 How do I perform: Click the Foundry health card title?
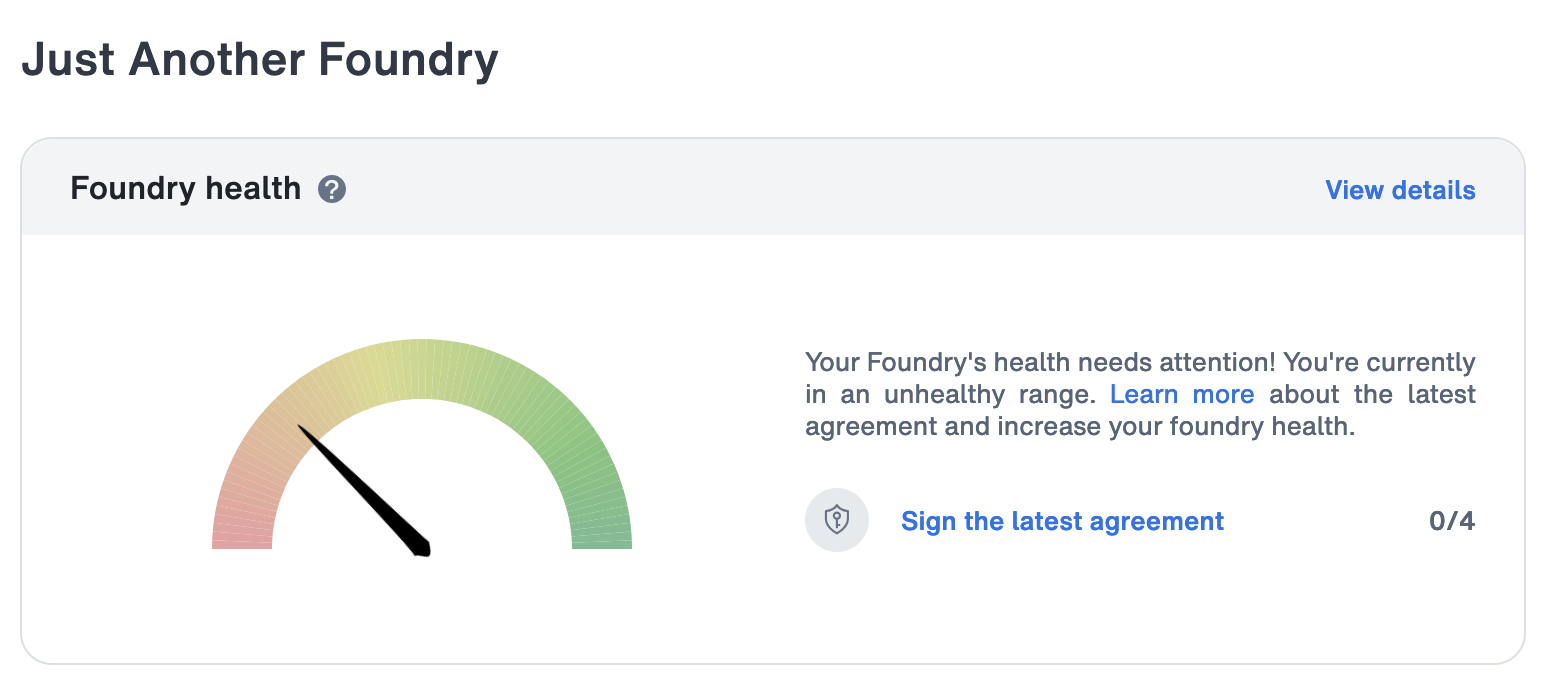186,188
